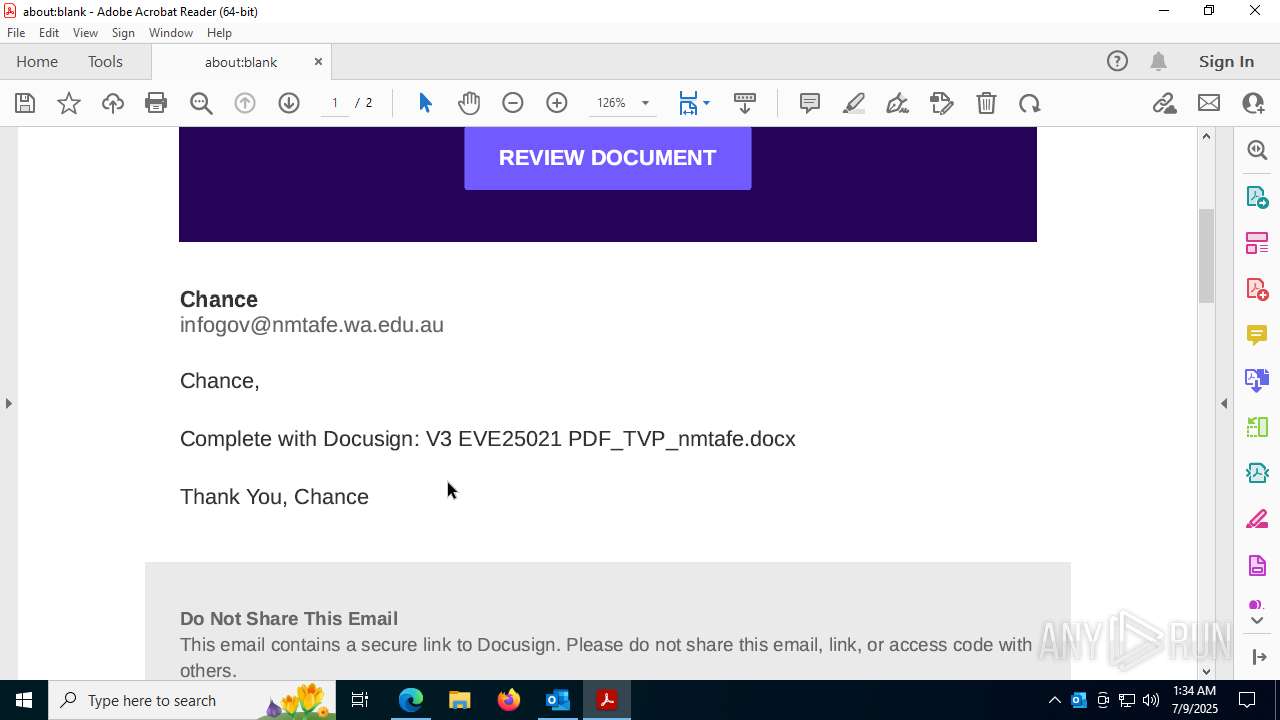Add a sticky note comment
1280x720 pixels.
click(x=810, y=103)
